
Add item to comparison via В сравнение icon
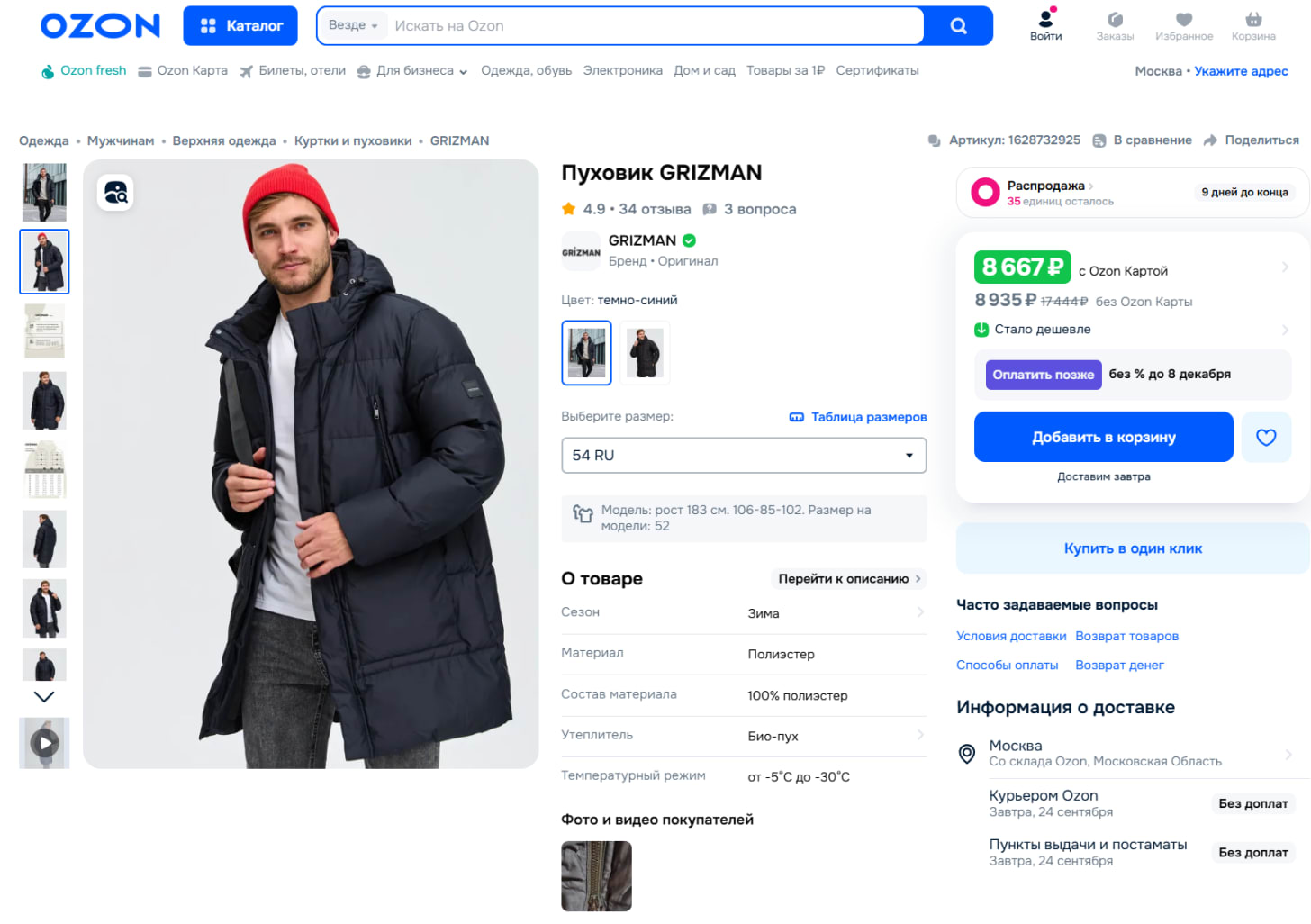(x=1099, y=140)
